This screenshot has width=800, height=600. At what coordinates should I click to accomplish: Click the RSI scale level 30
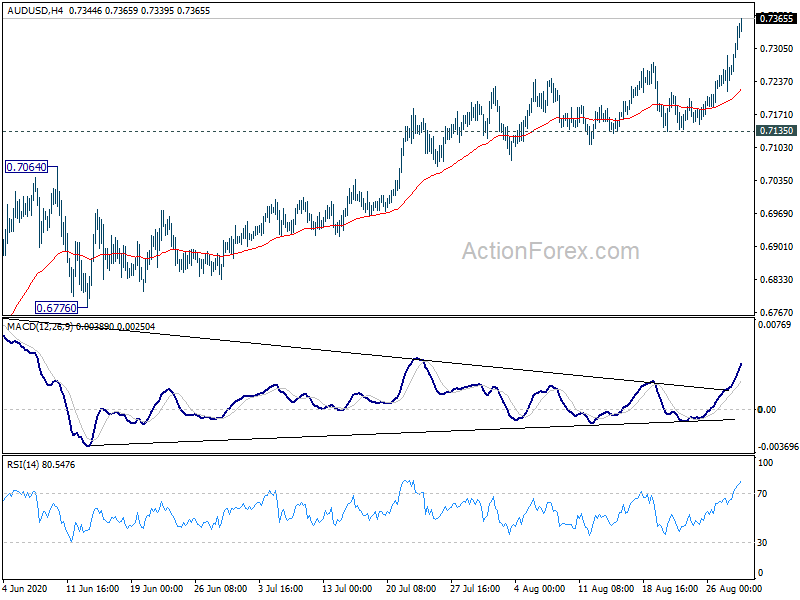(762, 543)
